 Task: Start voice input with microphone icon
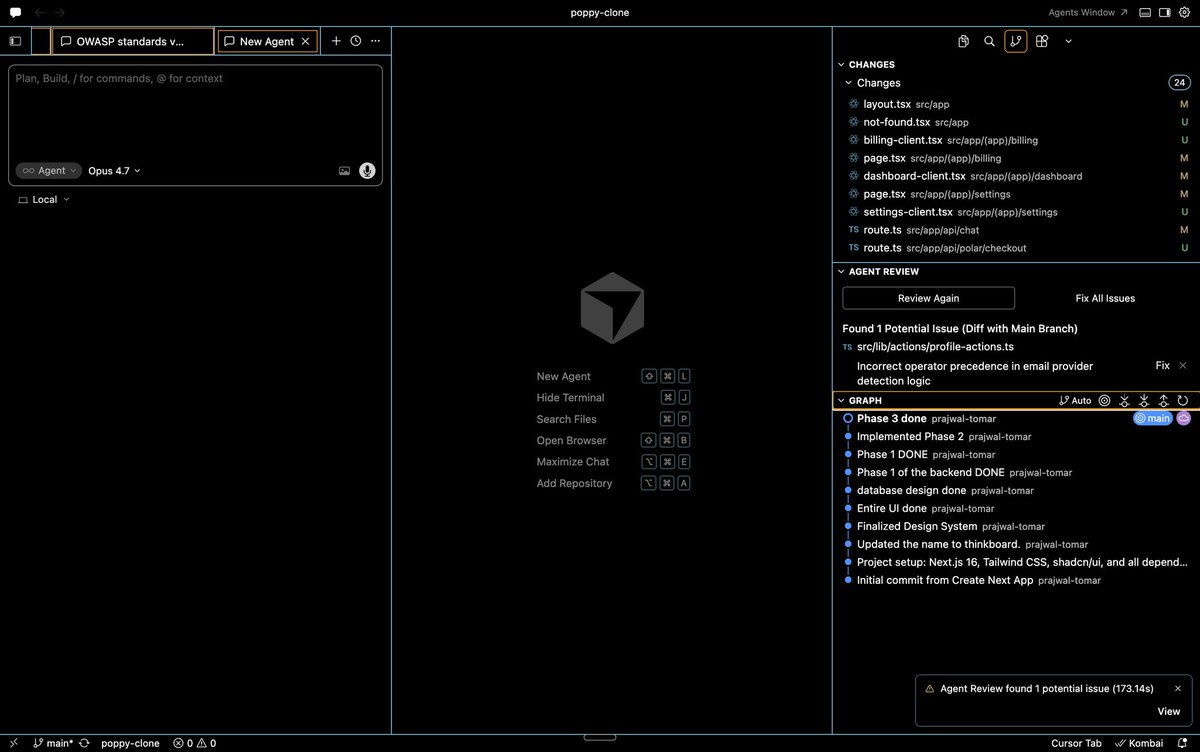(367, 171)
